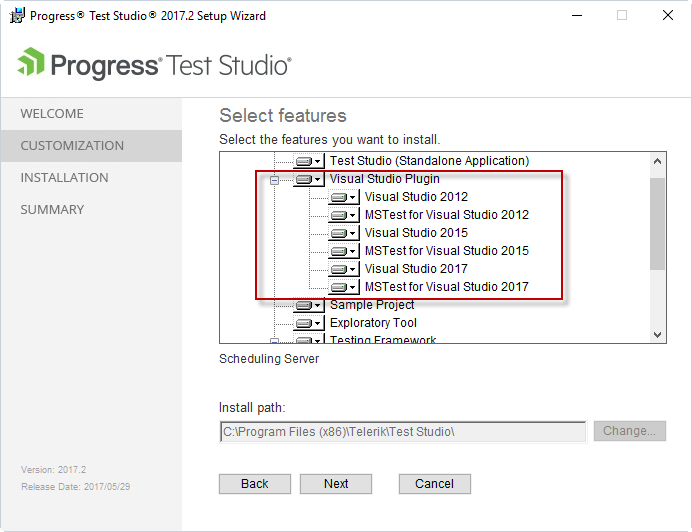Click the Next button
692x532 pixels.
(336, 484)
